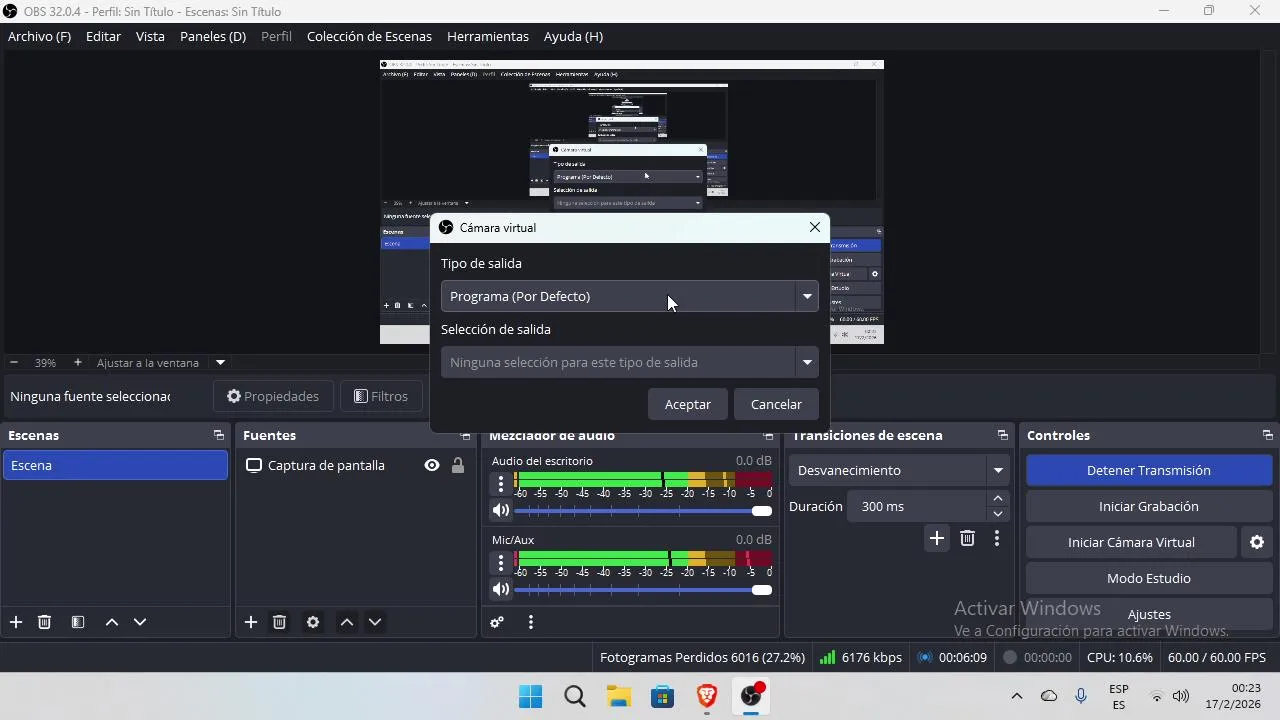Open Filtros for selected source
Image resolution: width=1280 pixels, height=720 pixels.
point(381,396)
